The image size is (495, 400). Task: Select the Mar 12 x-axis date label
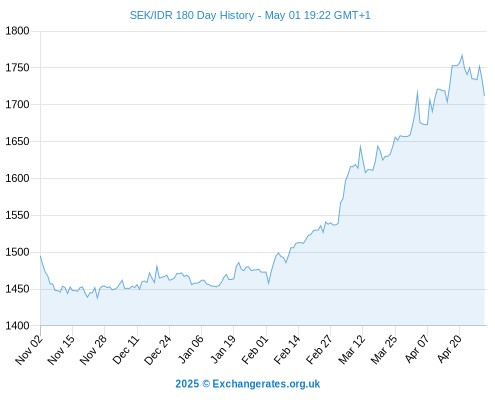pos(351,350)
